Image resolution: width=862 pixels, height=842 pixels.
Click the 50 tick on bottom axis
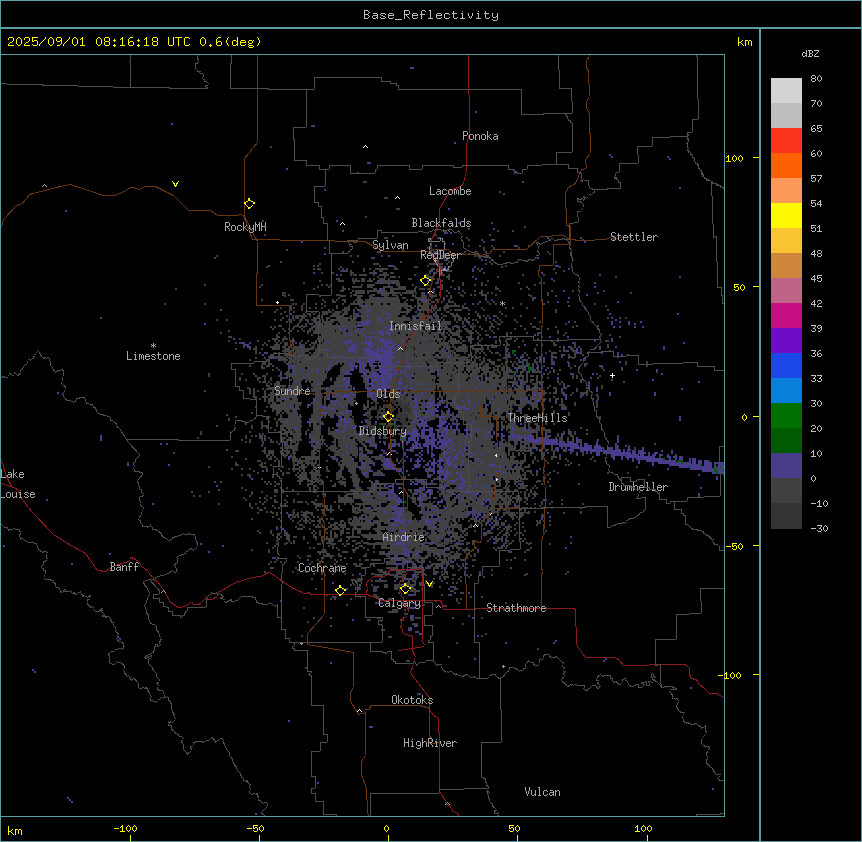pos(514,828)
